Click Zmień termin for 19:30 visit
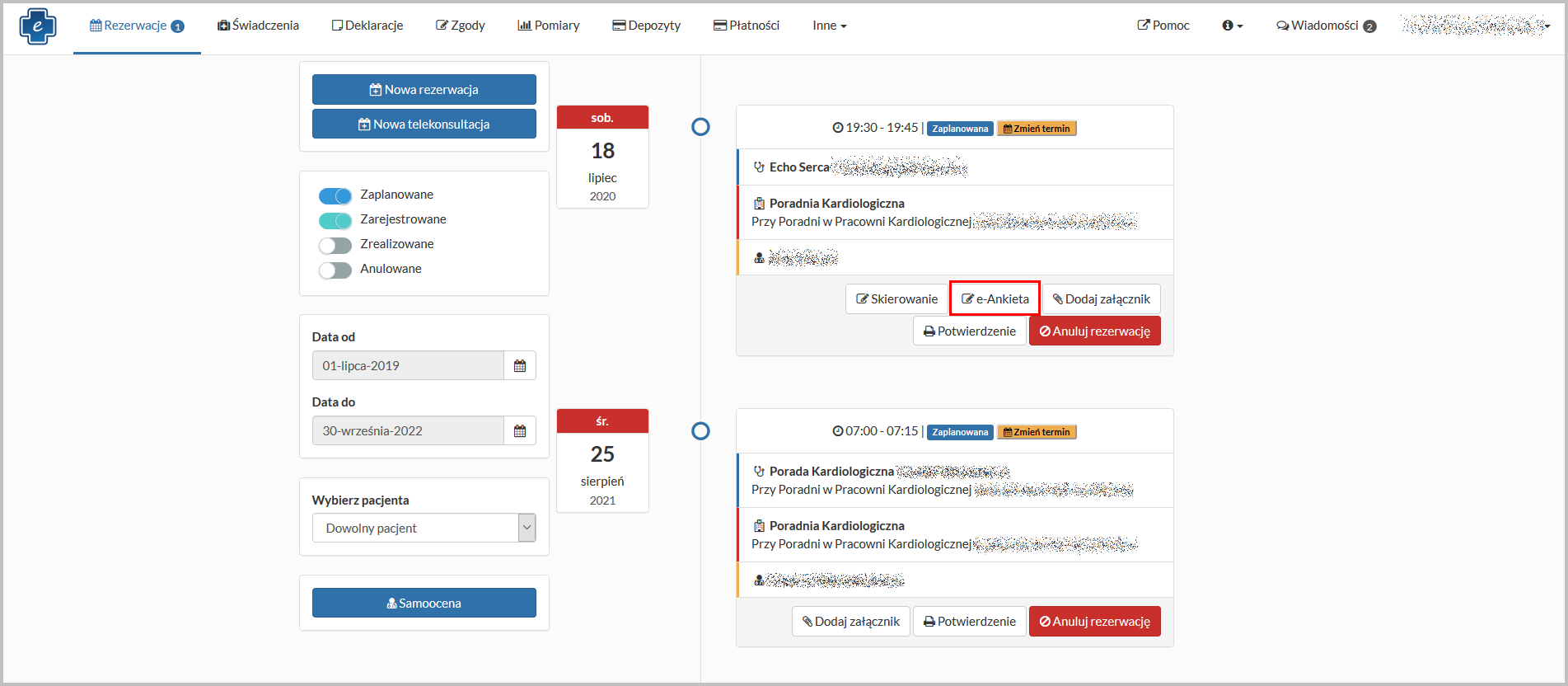This screenshot has height=686, width=1568. pyautogui.click(x=1037, y=129)
